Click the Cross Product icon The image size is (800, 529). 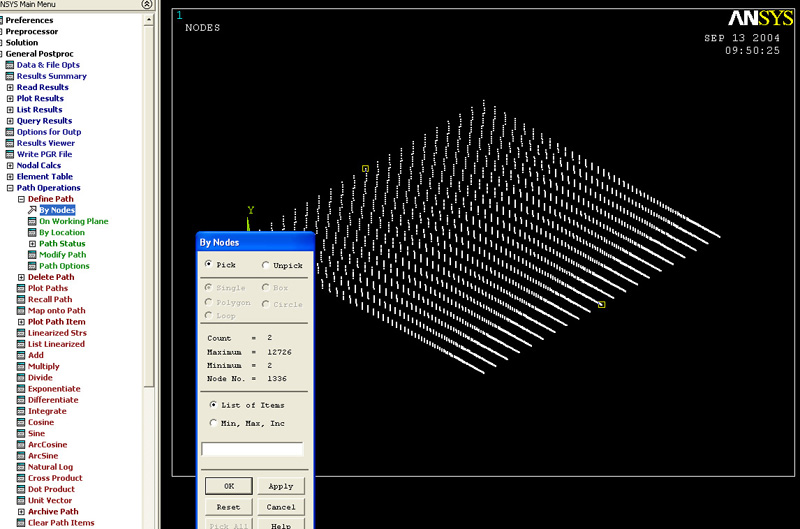click(21, 478)
